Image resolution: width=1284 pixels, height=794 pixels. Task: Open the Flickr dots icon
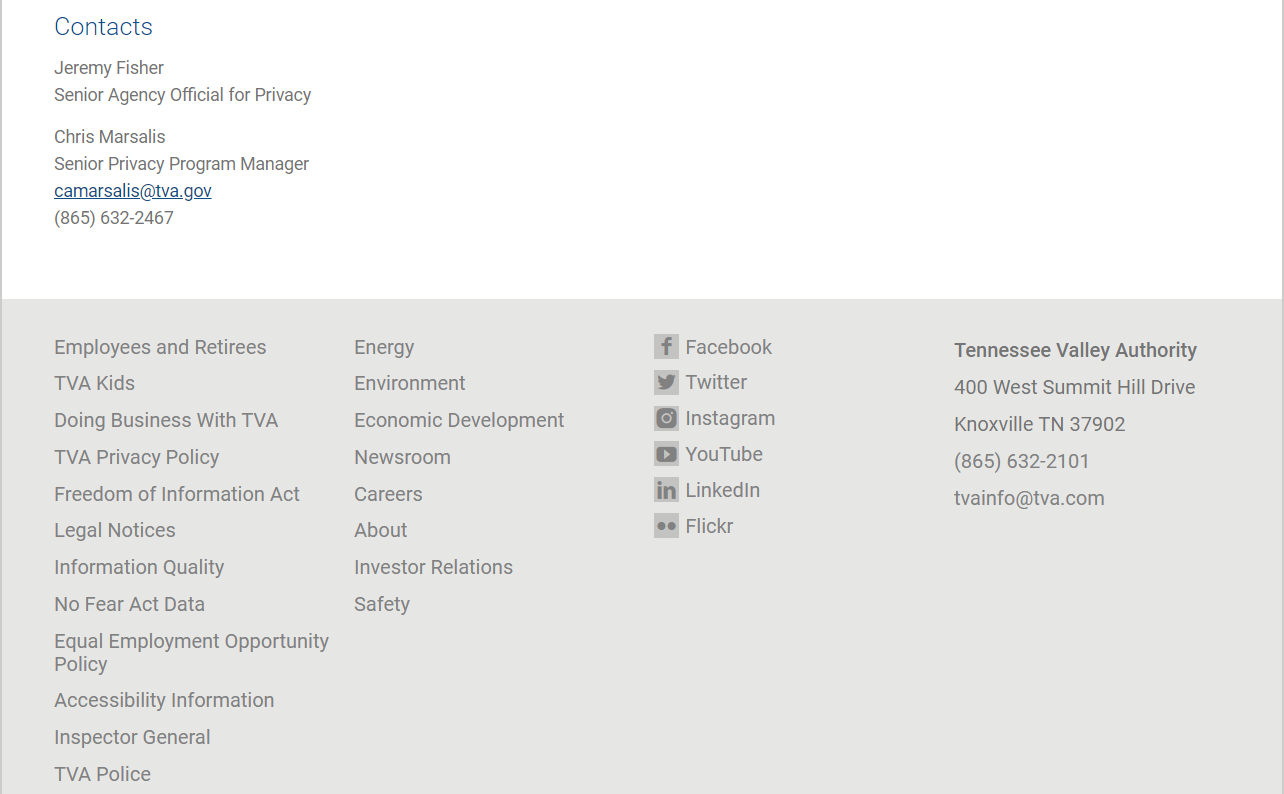(x=666, y=526)
